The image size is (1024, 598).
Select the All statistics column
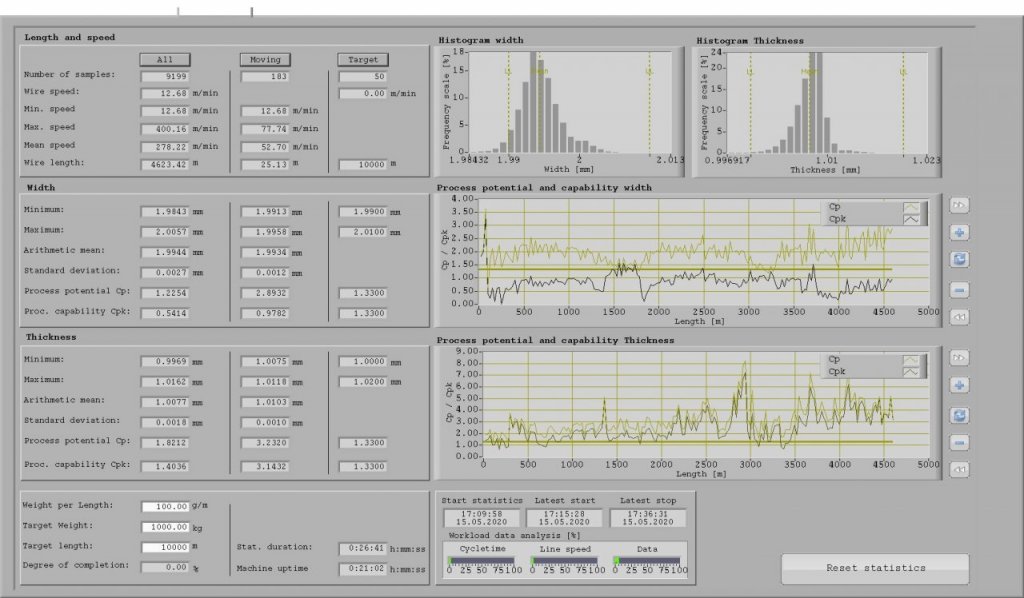coord(164,58)
